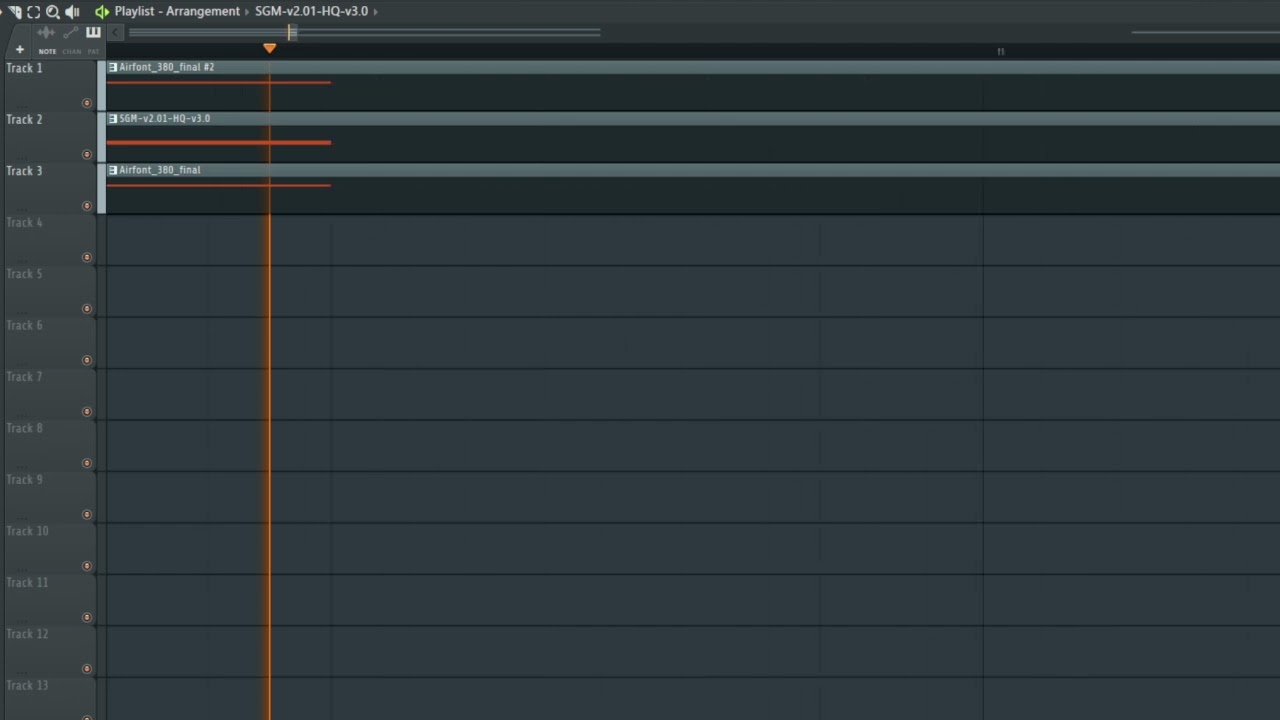
Task: Mute Track 2 with its dot
Action: point(87,154)
